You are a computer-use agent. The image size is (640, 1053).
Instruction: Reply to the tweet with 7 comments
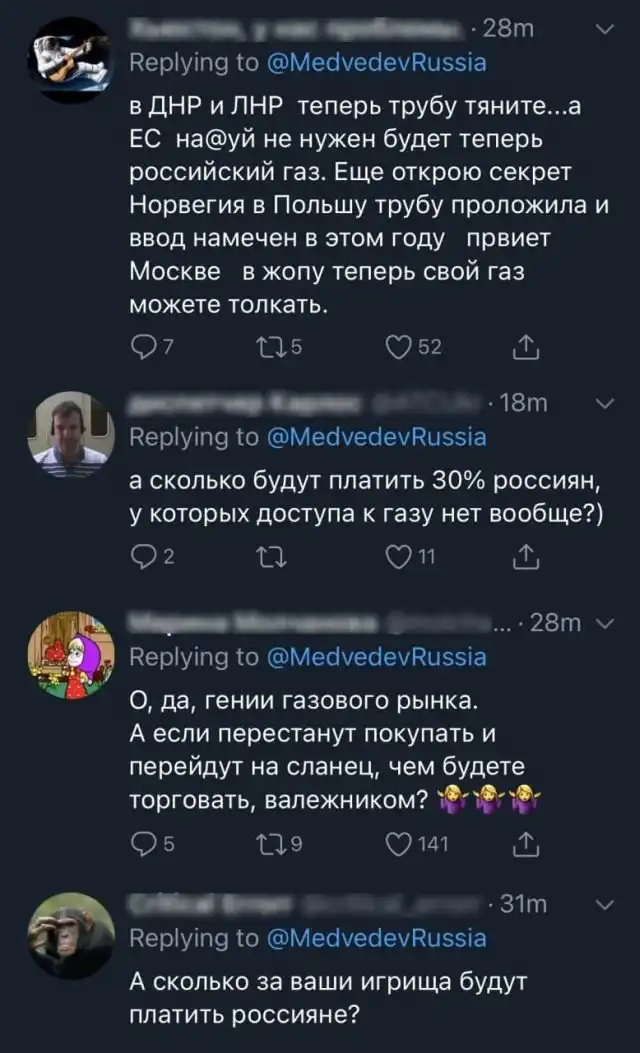[x=145, y=346]
